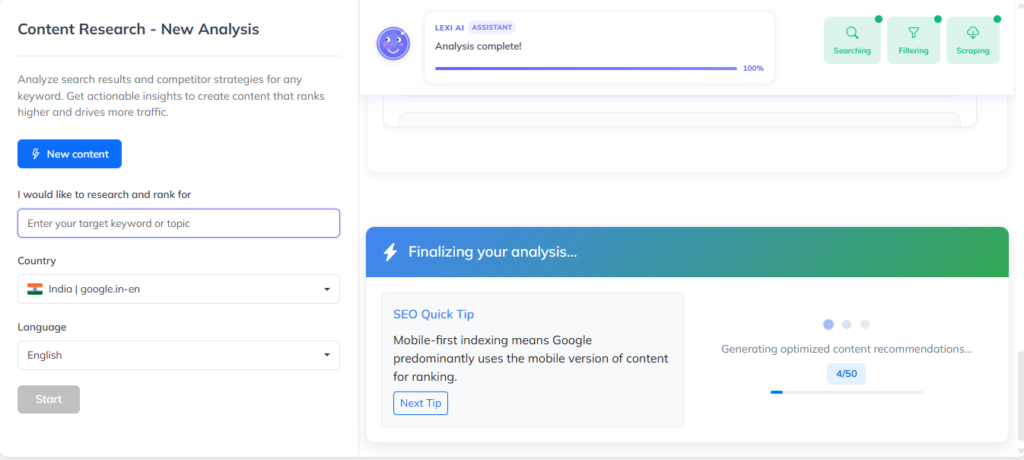Select the third carousel dot indicator

pos(865,324)
